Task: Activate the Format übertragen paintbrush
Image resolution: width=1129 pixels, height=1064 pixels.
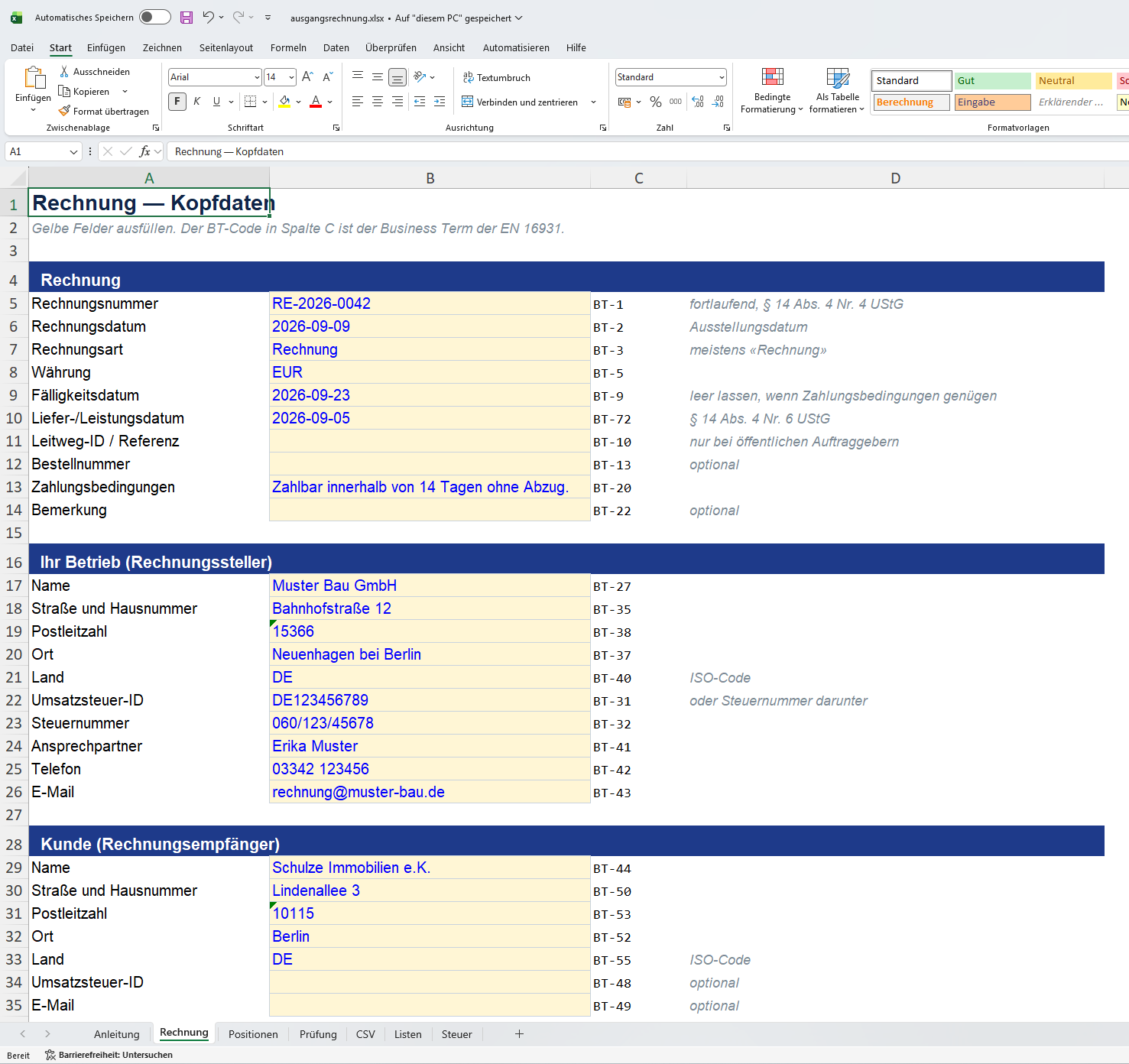Action: tap(104, 112)
